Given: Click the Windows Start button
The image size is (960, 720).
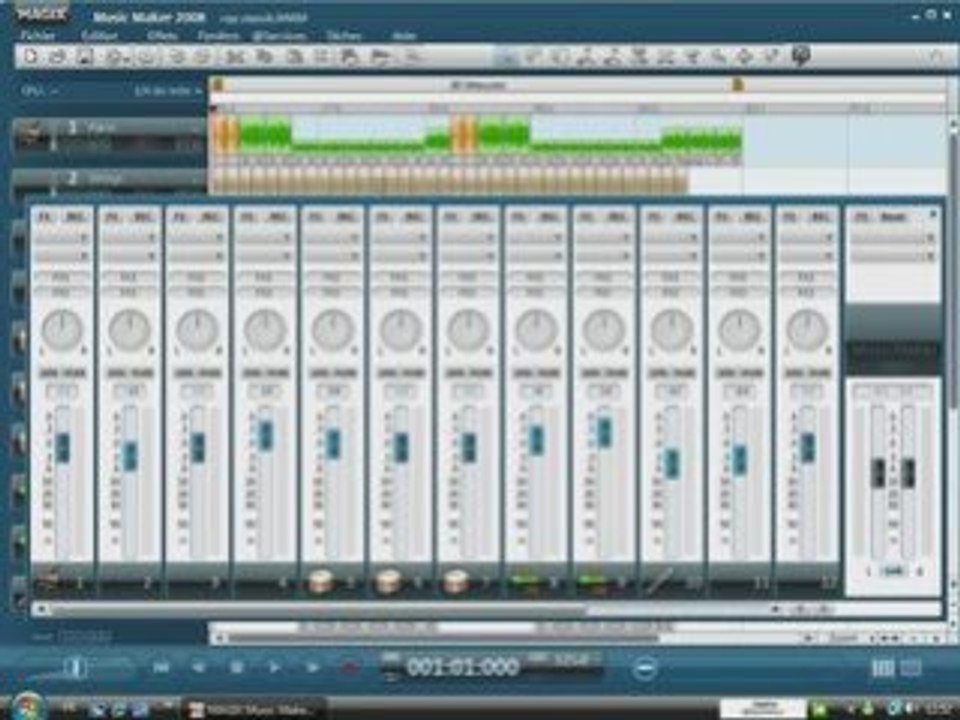Looking at the screenshot, I should [28, 707].
